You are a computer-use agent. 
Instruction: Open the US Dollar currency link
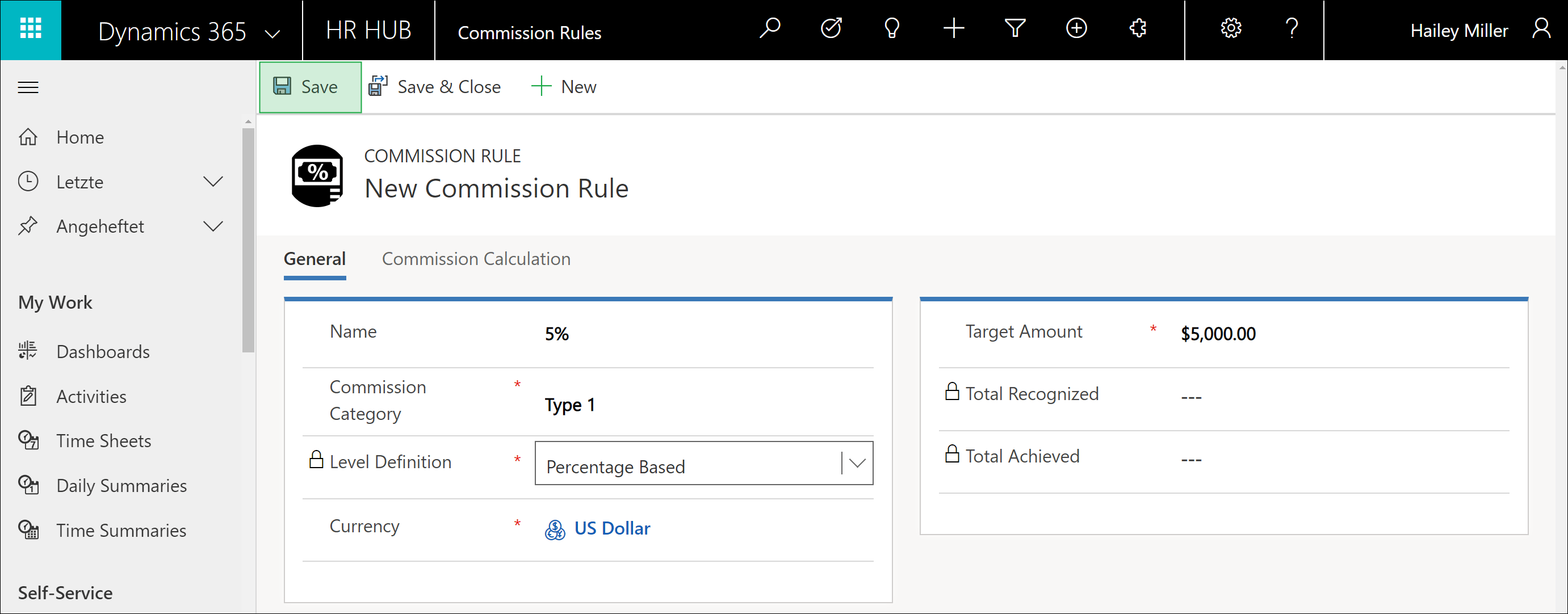tap(612, 528)
